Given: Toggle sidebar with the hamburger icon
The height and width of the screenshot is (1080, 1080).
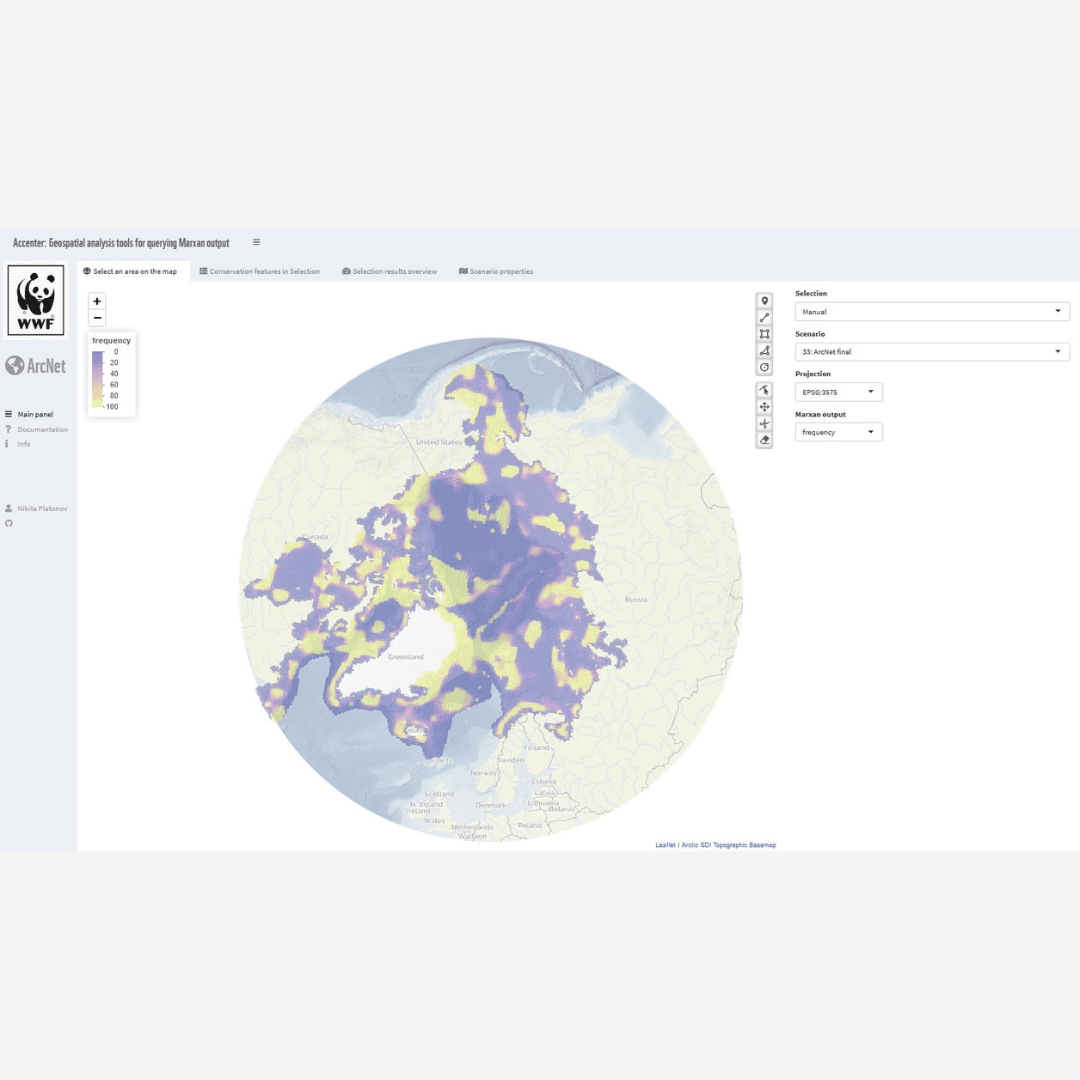Looking at the screenshot, I should tap(256, 242).
